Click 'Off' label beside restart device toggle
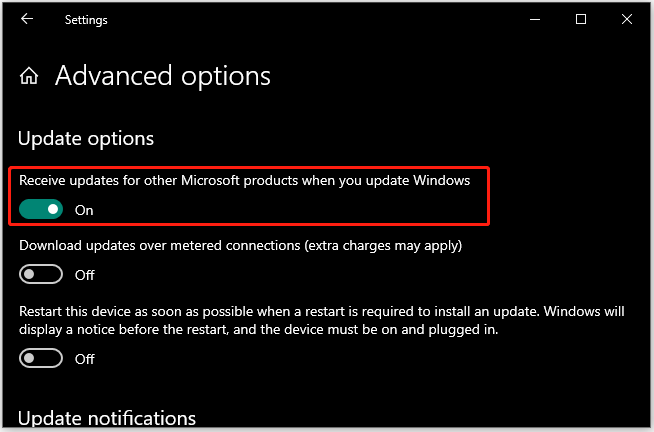This screenshot has height=432, width=654. [85, 359]
